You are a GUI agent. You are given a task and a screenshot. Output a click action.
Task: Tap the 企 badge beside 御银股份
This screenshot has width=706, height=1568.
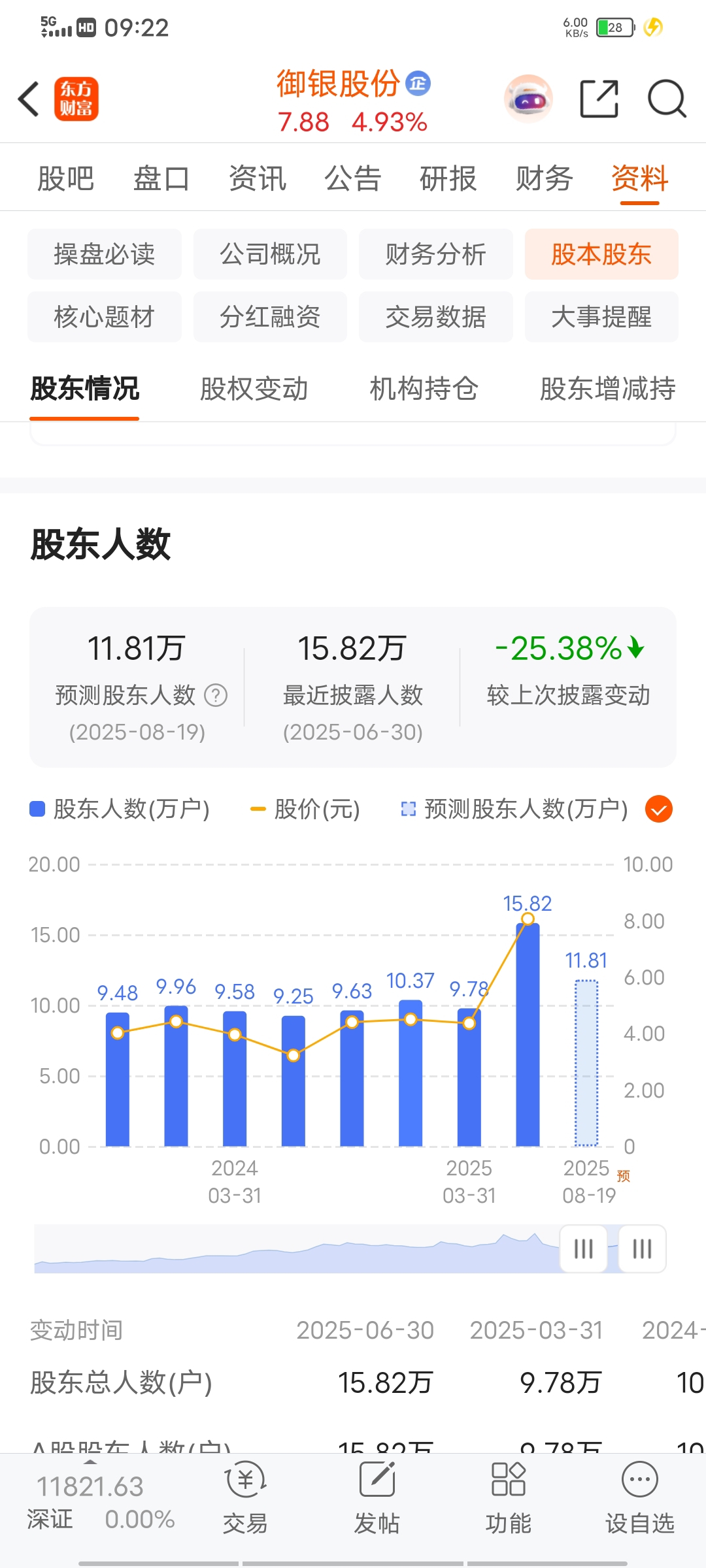[418, 84]
